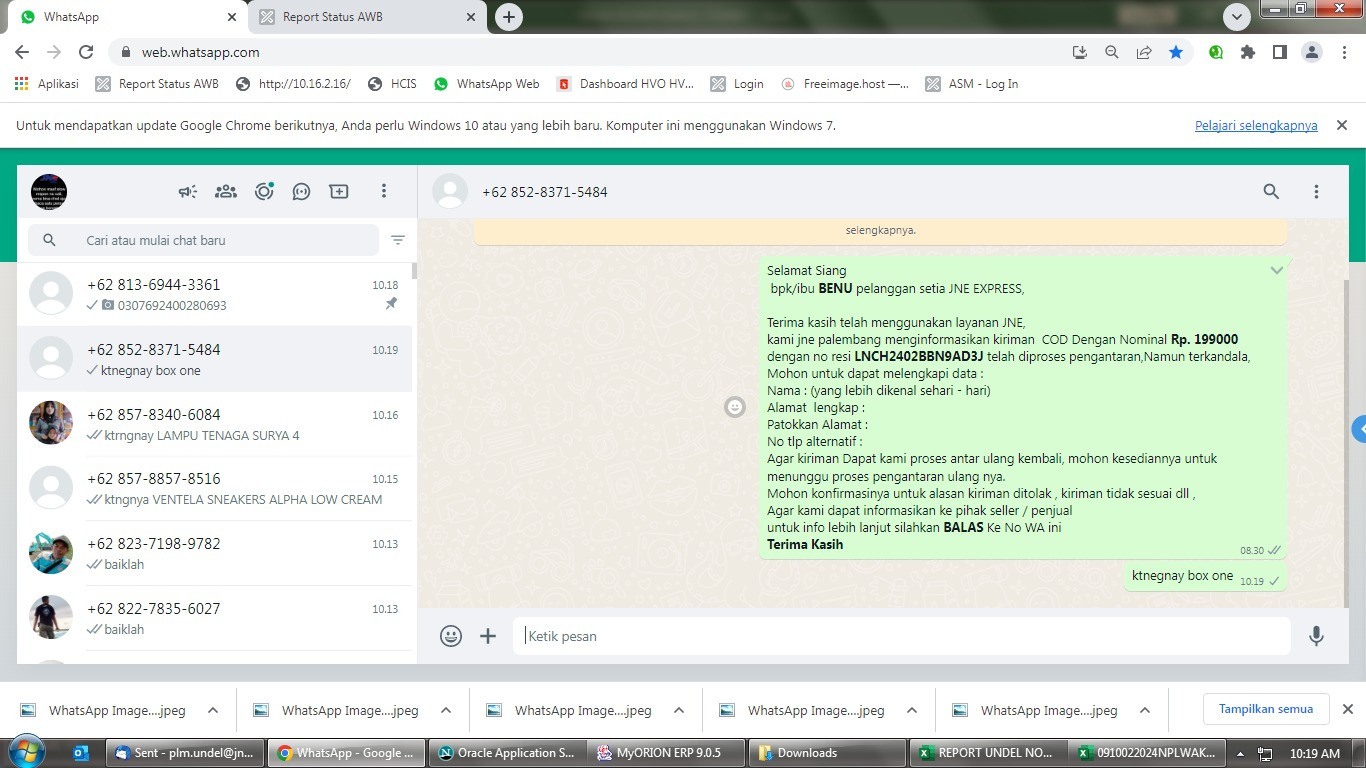Open the Communities icon in WhatsApp sidebar
Image resolution: width=1366 pixels, height=768 pixels.
pyautogui.click(x=226, y=191)
